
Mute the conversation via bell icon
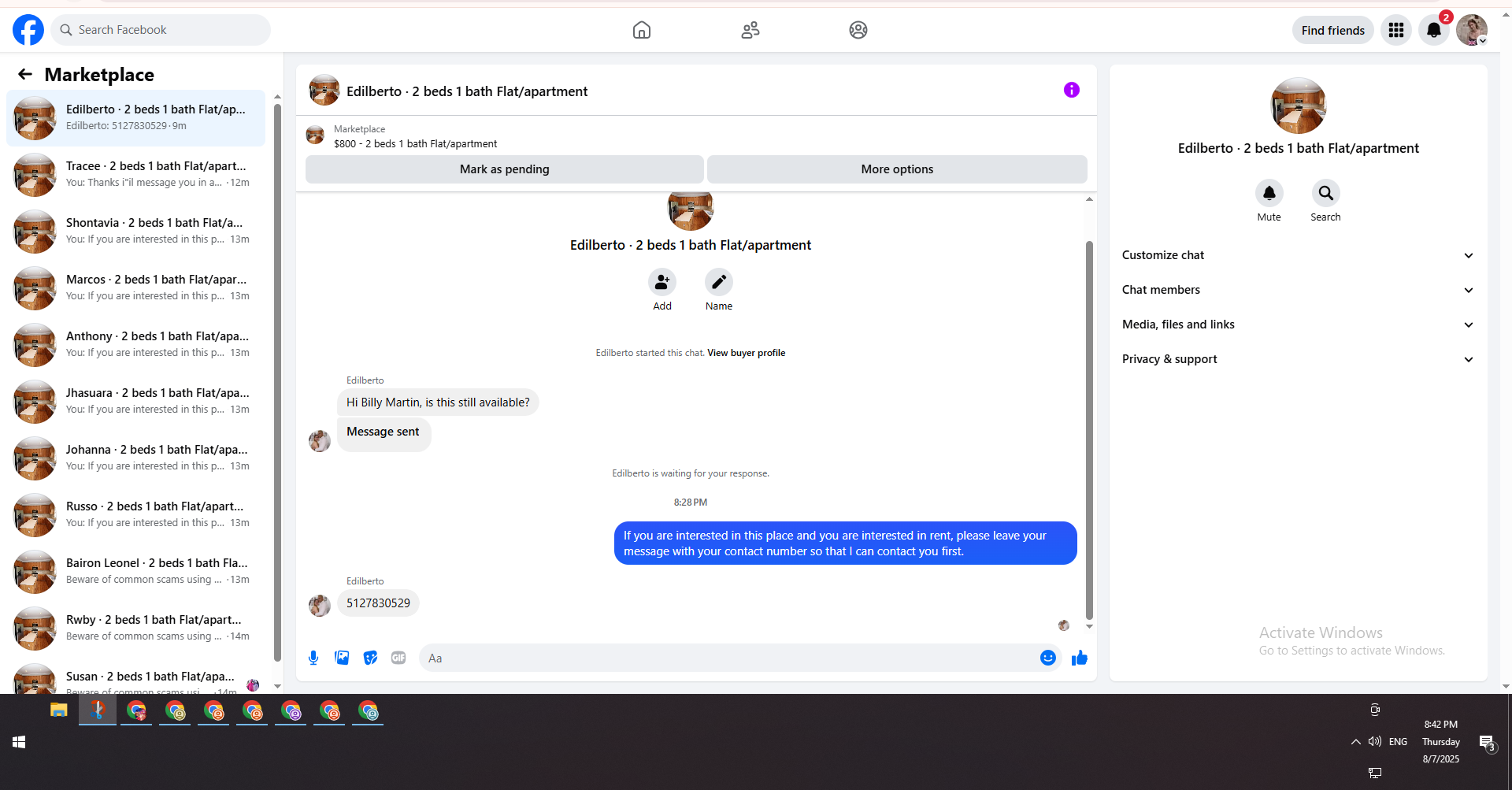coord(1269,193)
